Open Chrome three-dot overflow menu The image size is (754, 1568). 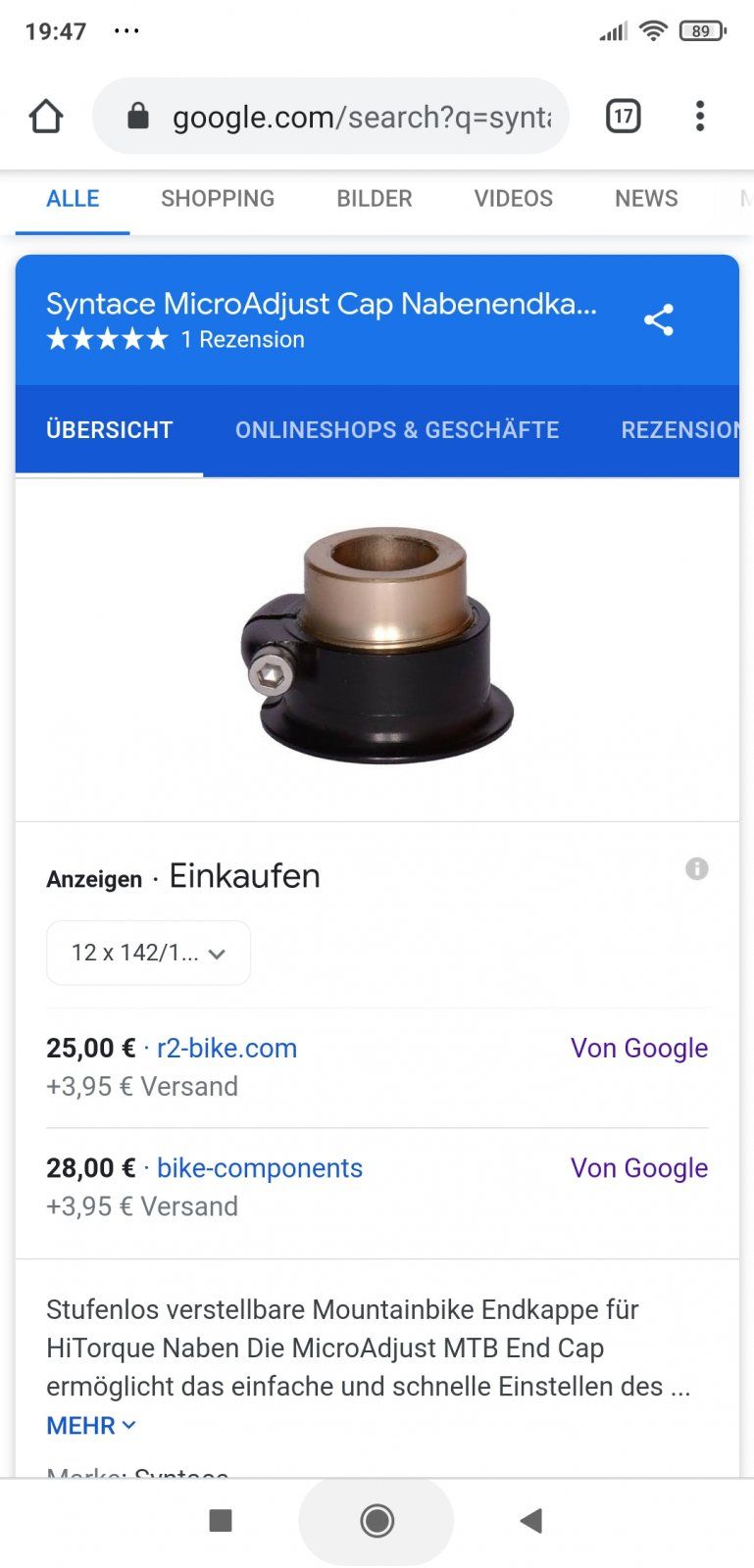point(699,117)
